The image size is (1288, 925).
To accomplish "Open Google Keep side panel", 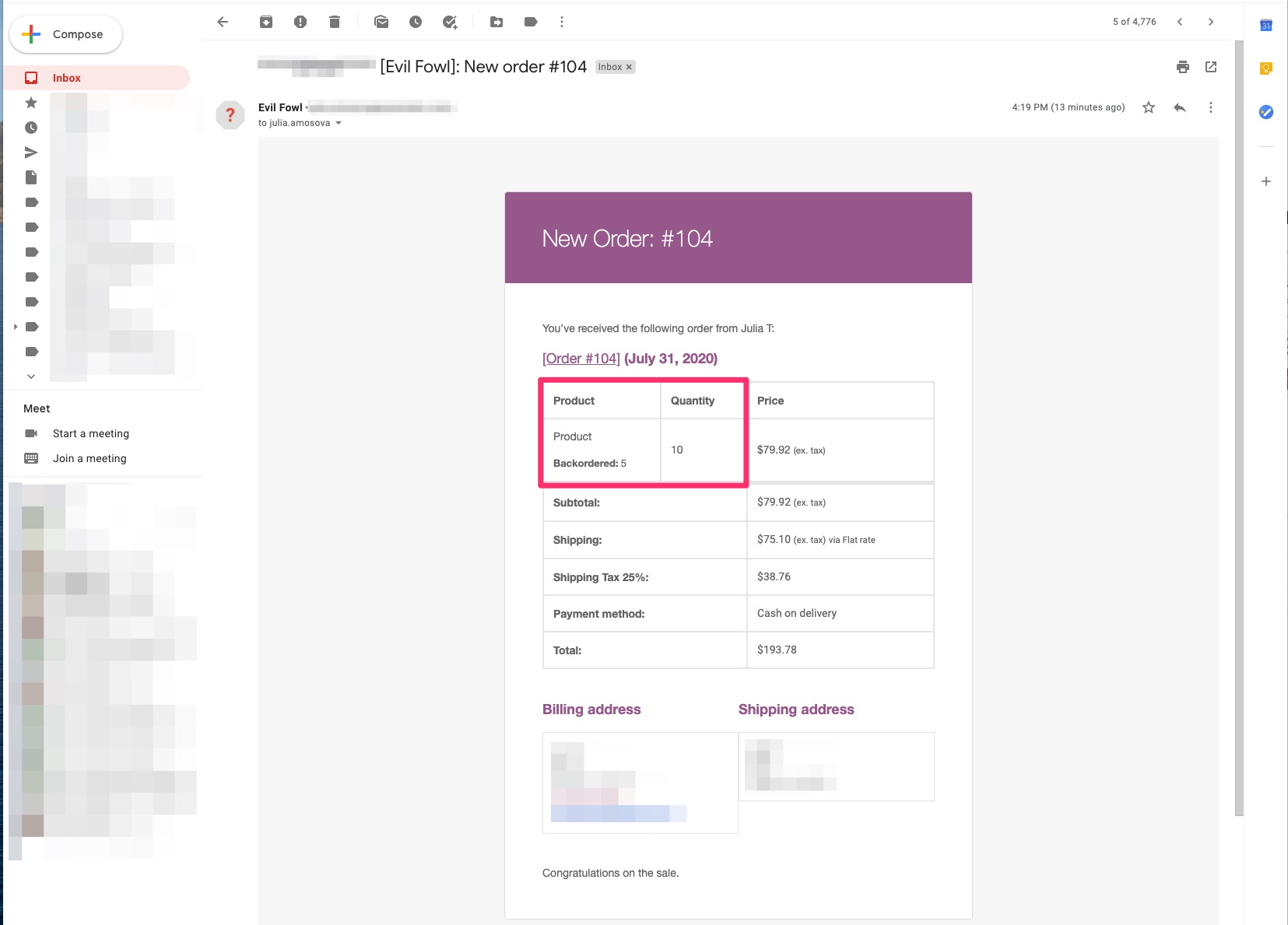I will pos(1266,69).
